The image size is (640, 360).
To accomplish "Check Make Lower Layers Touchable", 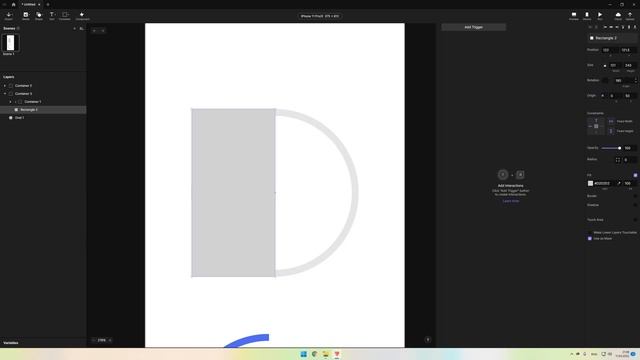I will pyautogui.click(x=589, y=233).
